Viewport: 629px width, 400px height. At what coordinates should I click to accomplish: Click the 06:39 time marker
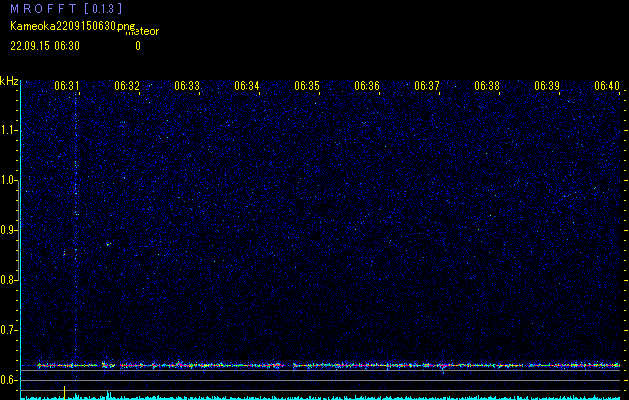click(x=547, y=86)
